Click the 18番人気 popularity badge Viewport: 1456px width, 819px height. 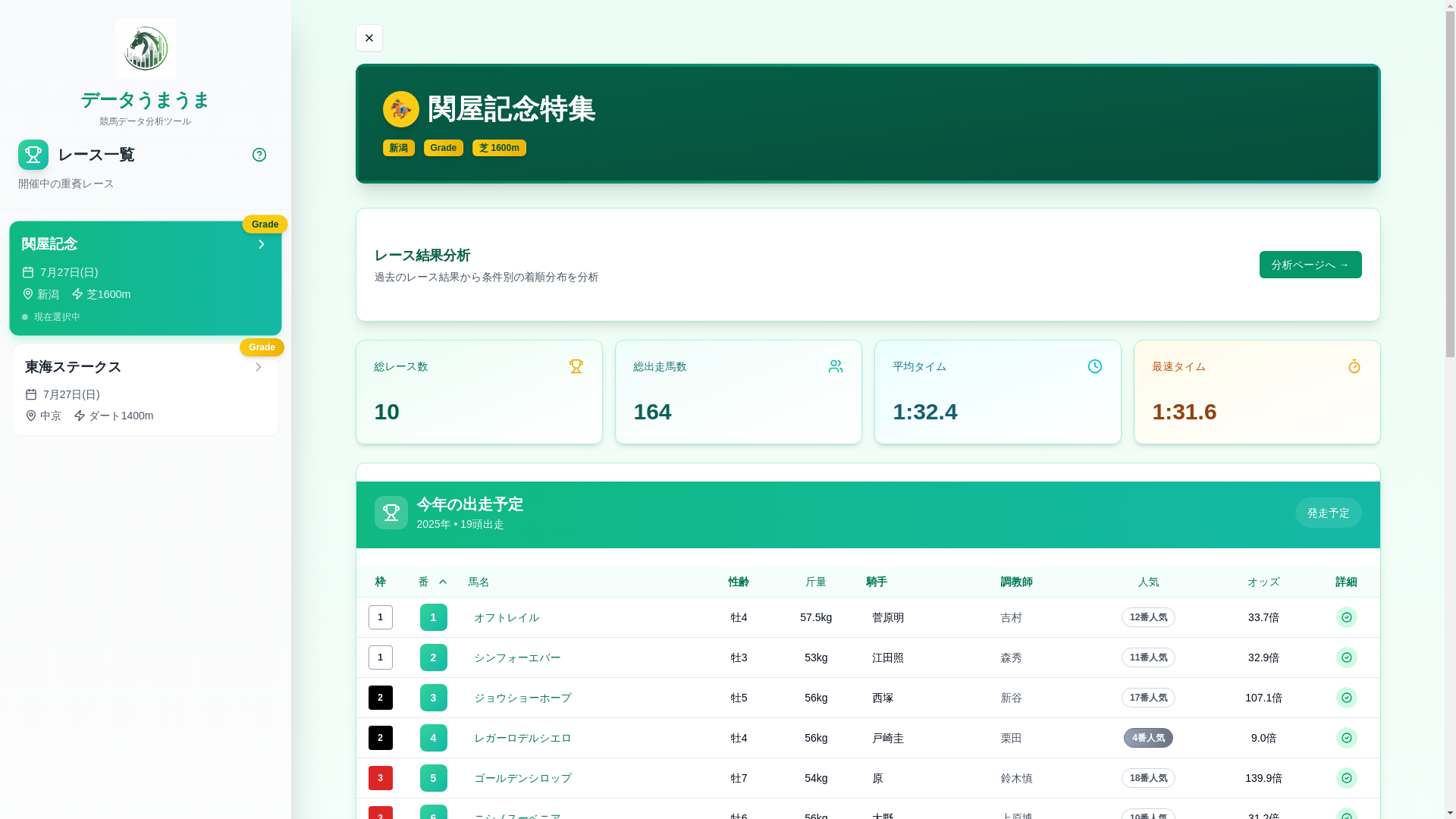coord(1148,778)
